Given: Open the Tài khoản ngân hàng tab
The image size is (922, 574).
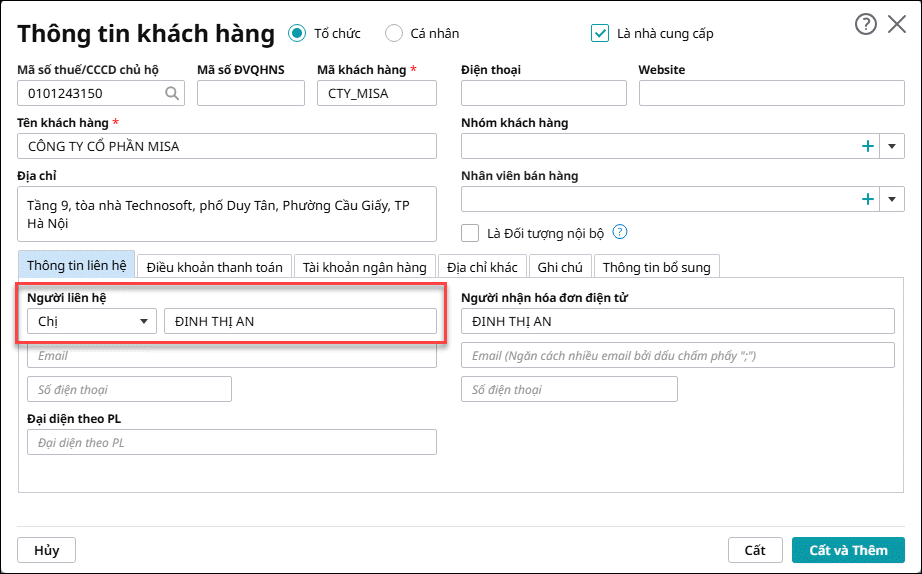Looking at the screenshot, I should [x=365, y=266].
